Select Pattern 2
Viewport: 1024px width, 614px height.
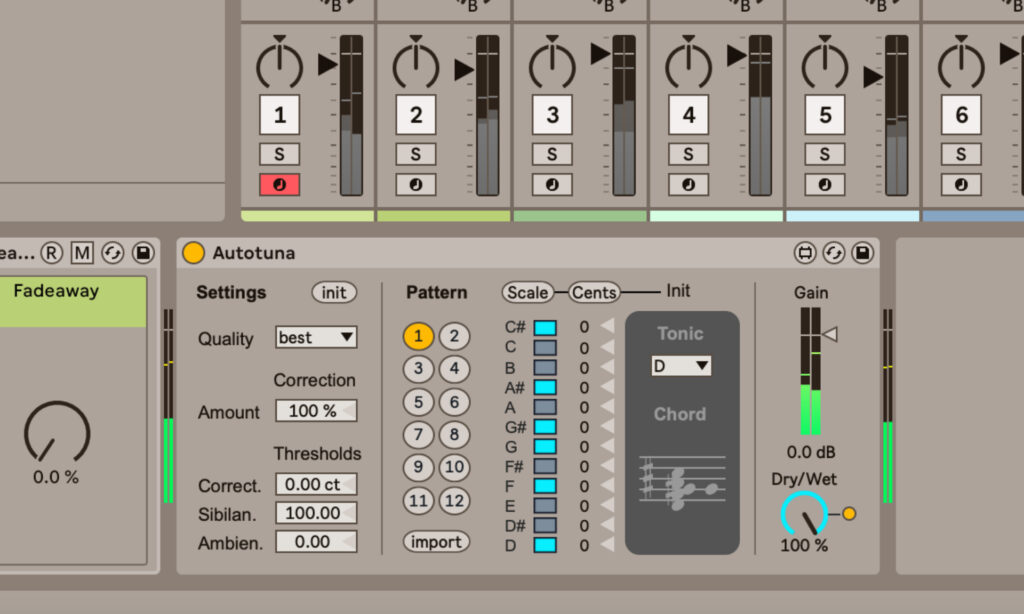pos(455,336)
